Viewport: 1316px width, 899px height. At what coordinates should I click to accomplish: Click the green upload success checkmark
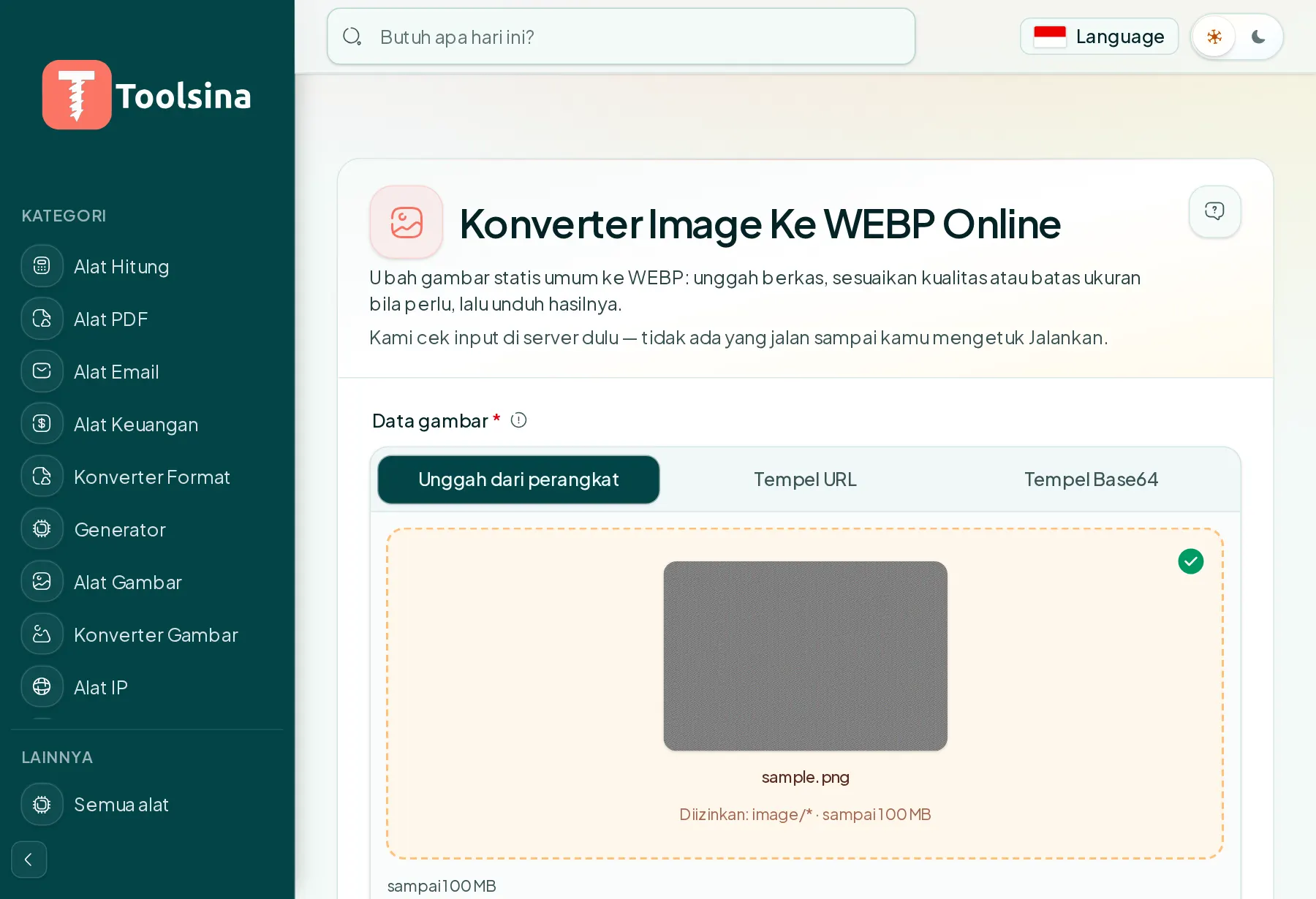(1191, 561)
